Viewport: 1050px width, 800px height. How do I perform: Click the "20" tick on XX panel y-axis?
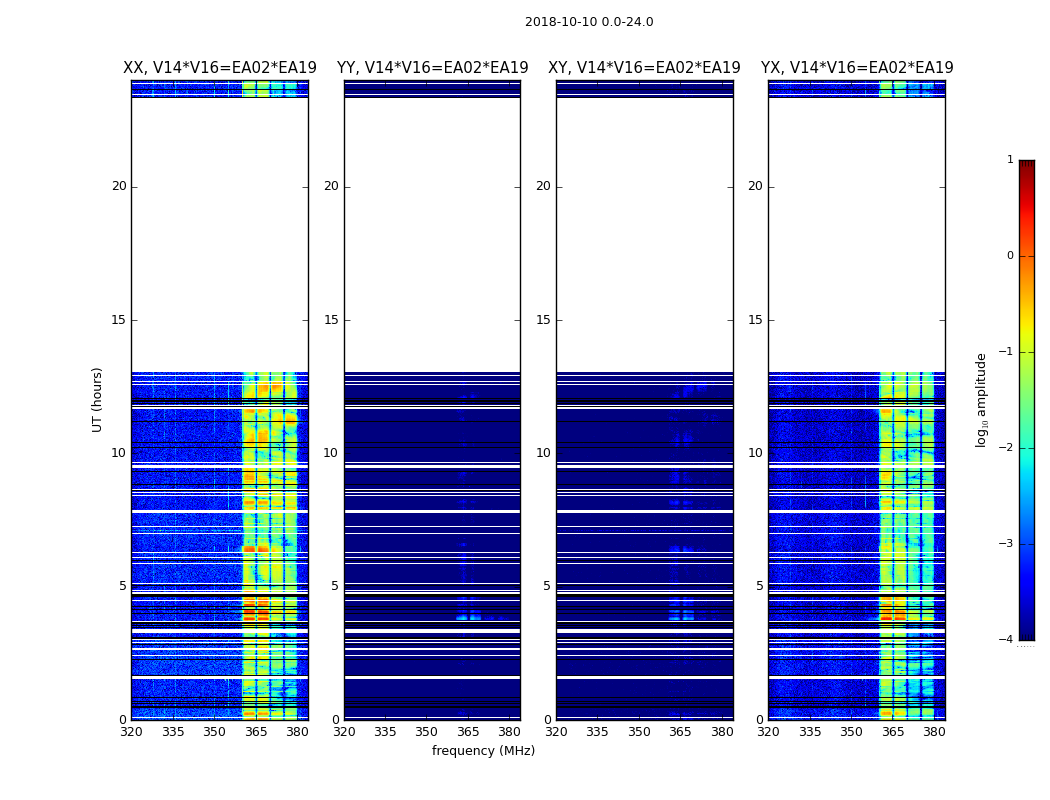[x=119, y=186]
